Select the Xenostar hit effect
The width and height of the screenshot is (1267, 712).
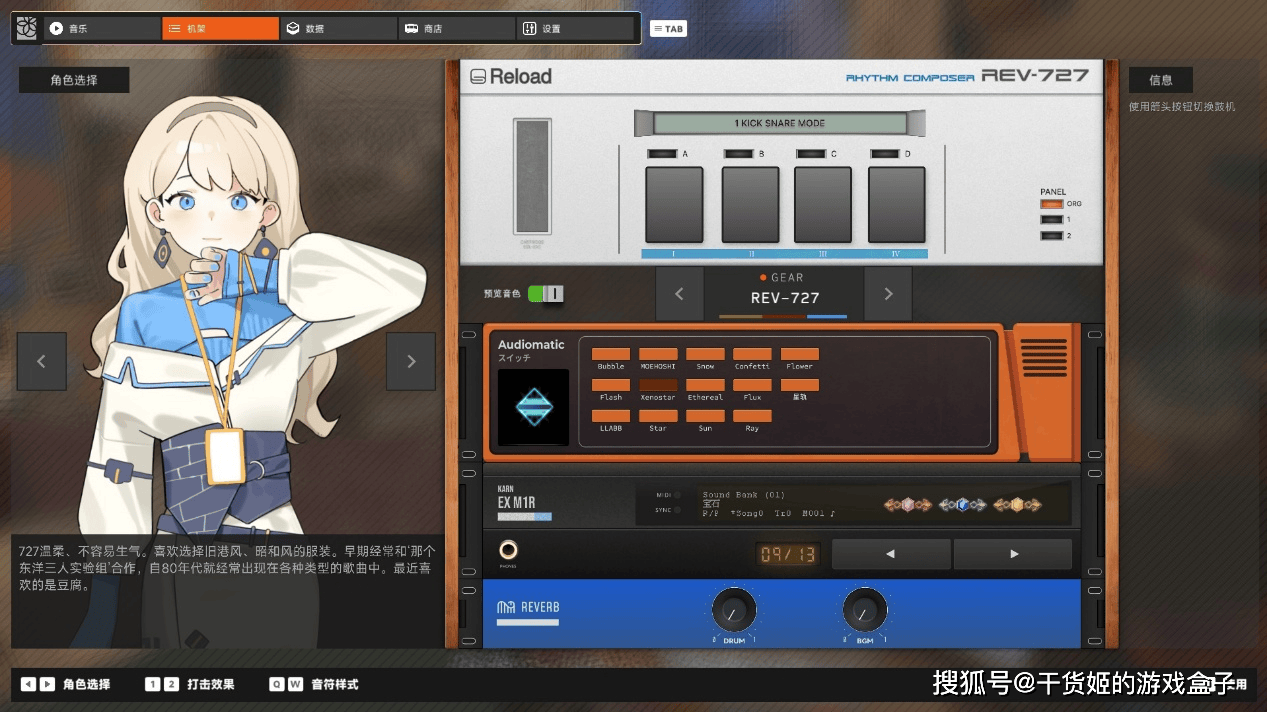pyautogui.click(x=658, y=385)
